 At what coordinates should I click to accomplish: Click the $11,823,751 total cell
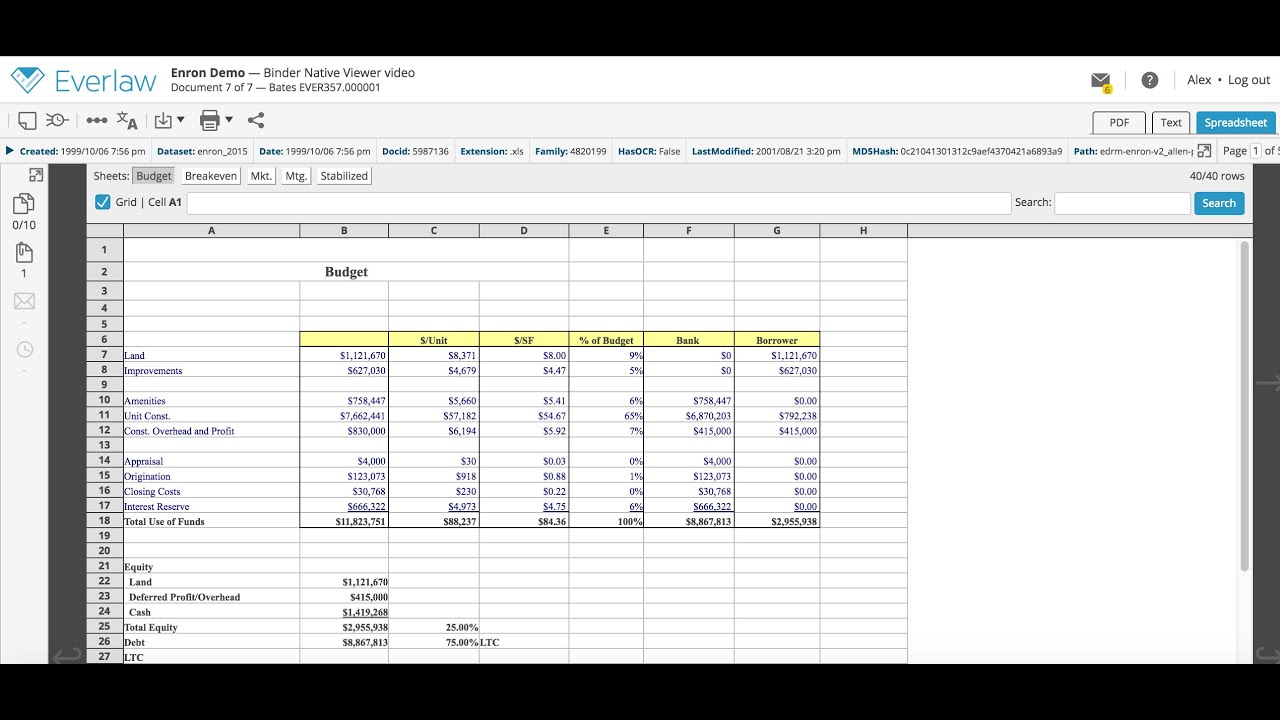pyautogui.click(x=344, y=522)
